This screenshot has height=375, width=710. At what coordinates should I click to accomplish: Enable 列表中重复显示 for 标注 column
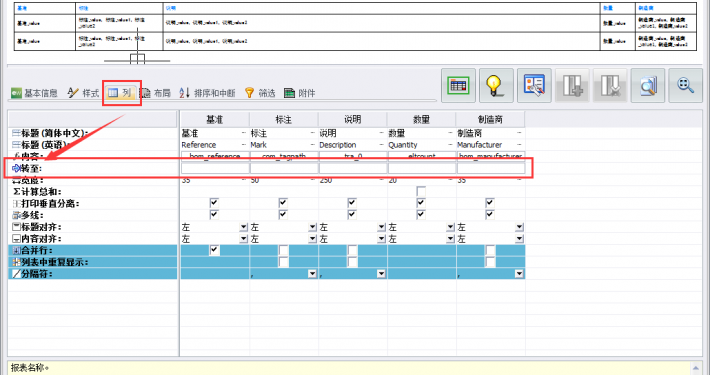(x=283, y=262)
